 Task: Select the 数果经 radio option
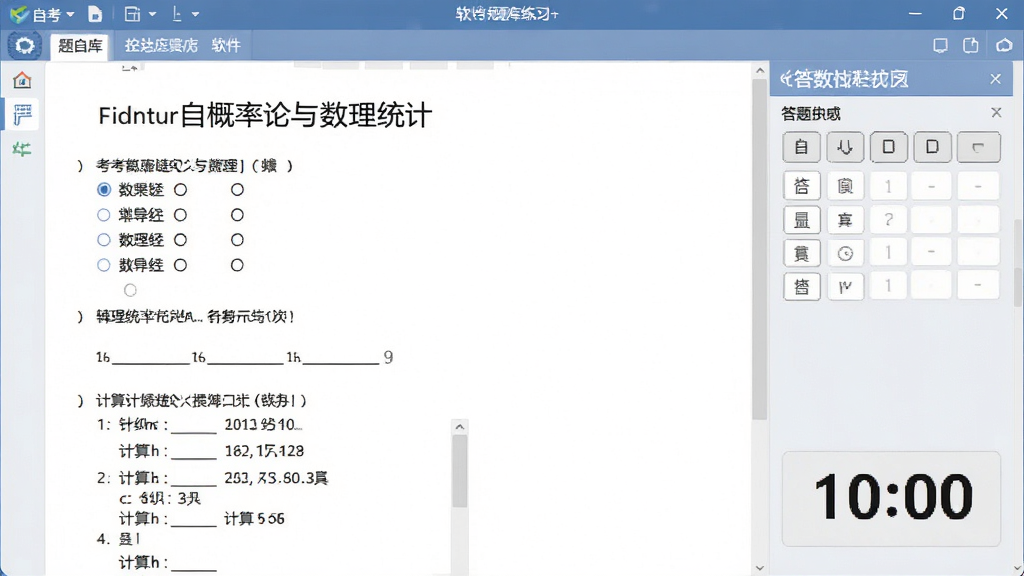click(x=104, y=189)
